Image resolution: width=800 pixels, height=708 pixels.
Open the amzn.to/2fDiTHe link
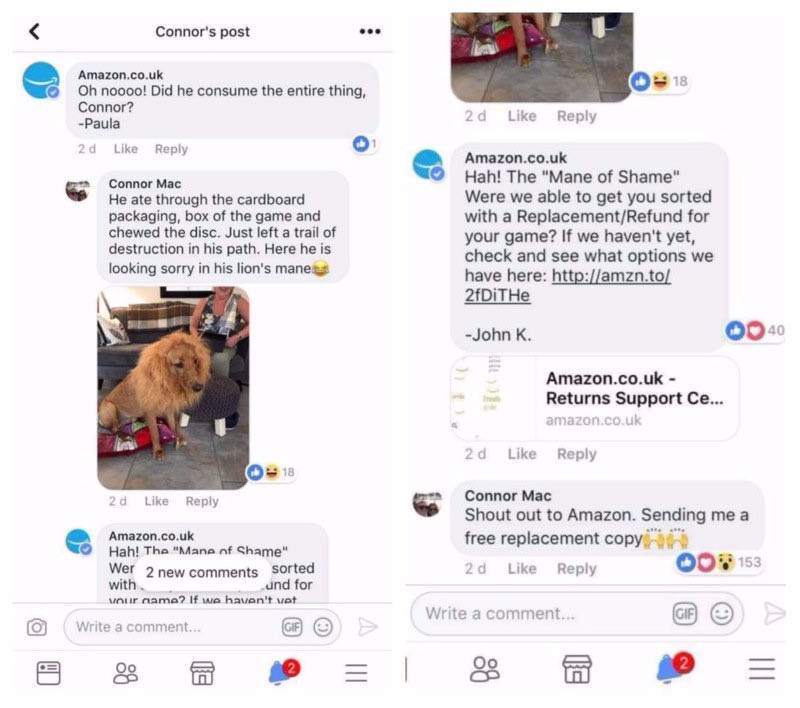pos(567,285)
